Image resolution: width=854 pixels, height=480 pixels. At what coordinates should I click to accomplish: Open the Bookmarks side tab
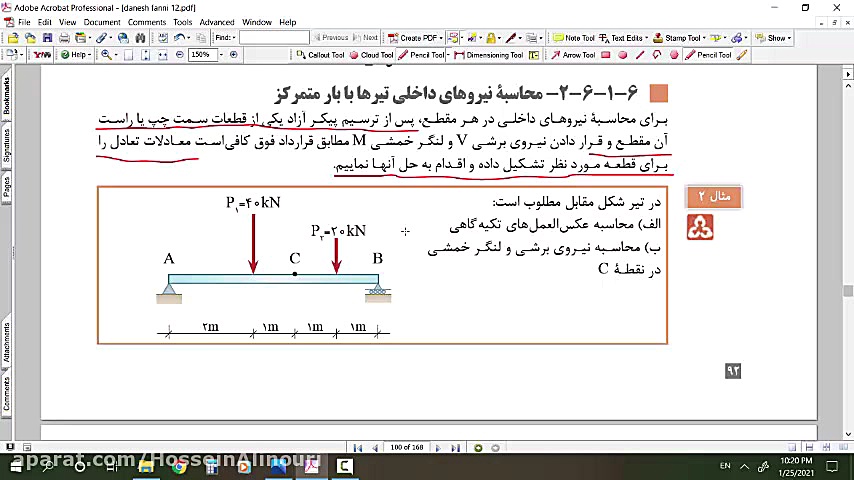point(6,95)
